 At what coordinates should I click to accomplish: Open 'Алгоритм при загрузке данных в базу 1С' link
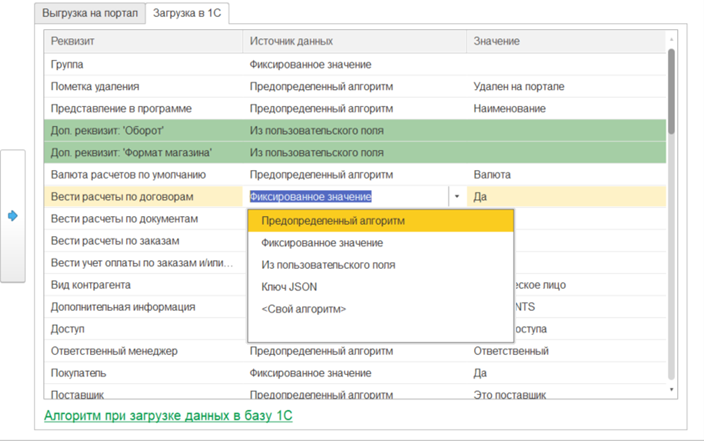(x=168, y=415)
